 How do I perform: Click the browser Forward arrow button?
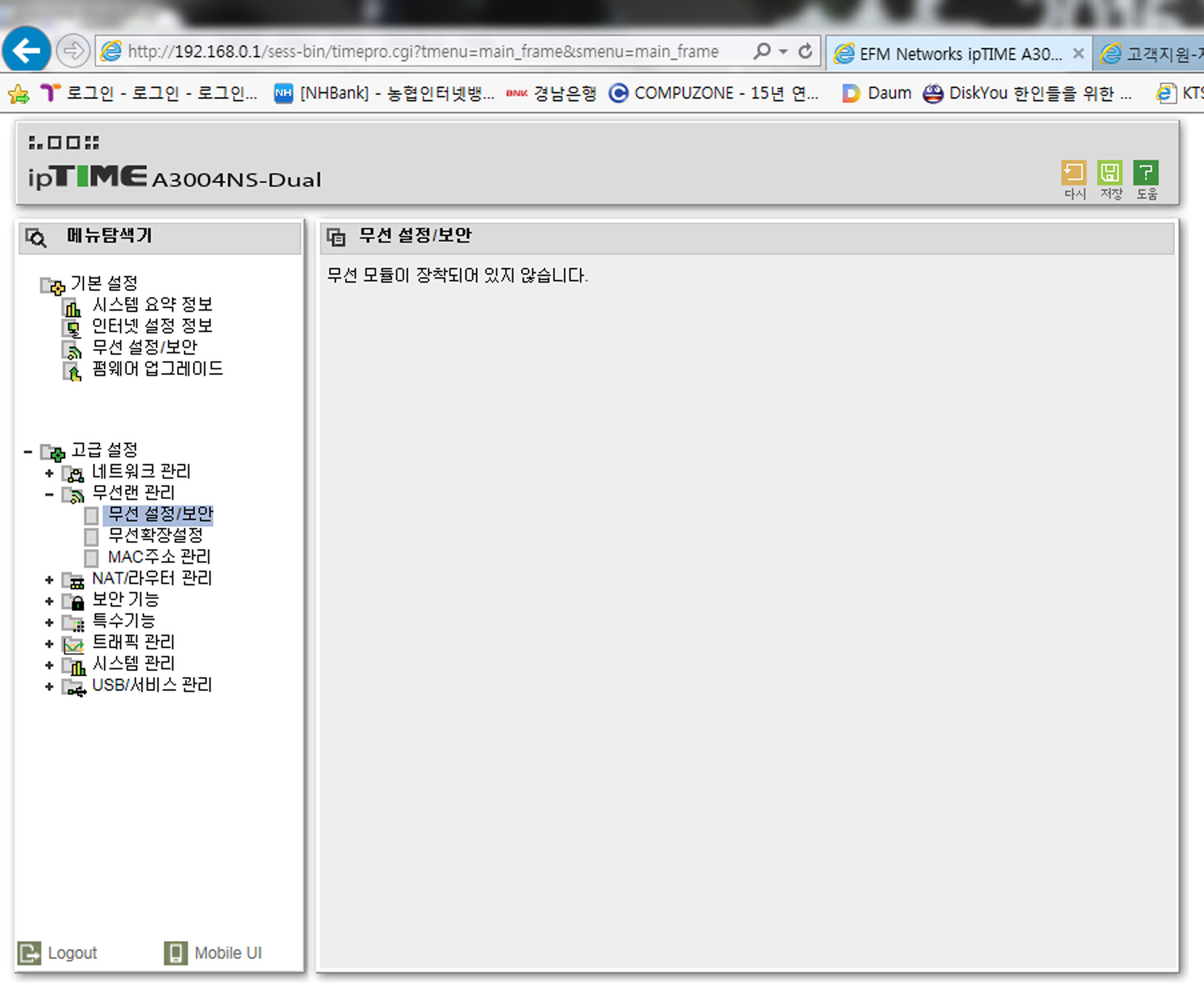[73, 51]
